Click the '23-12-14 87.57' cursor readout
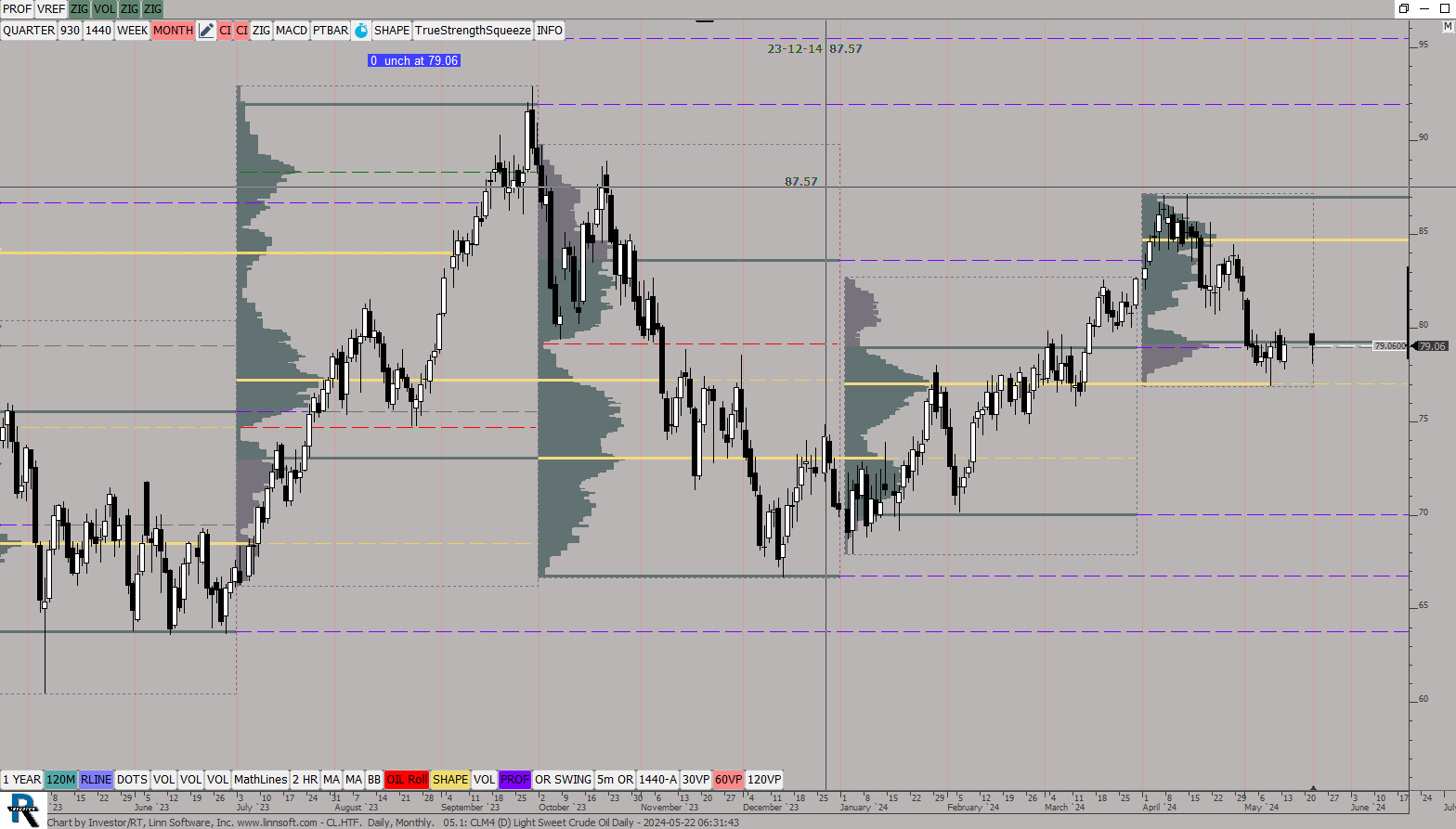 (x=814, y=49)
